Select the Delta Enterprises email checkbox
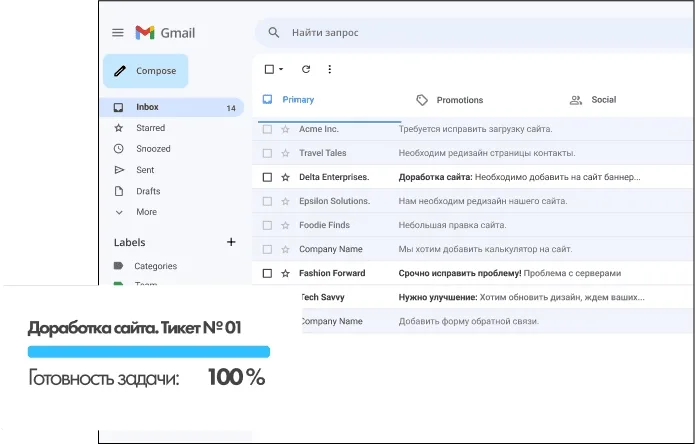695x444 pixels. click(x=267, y=177)
